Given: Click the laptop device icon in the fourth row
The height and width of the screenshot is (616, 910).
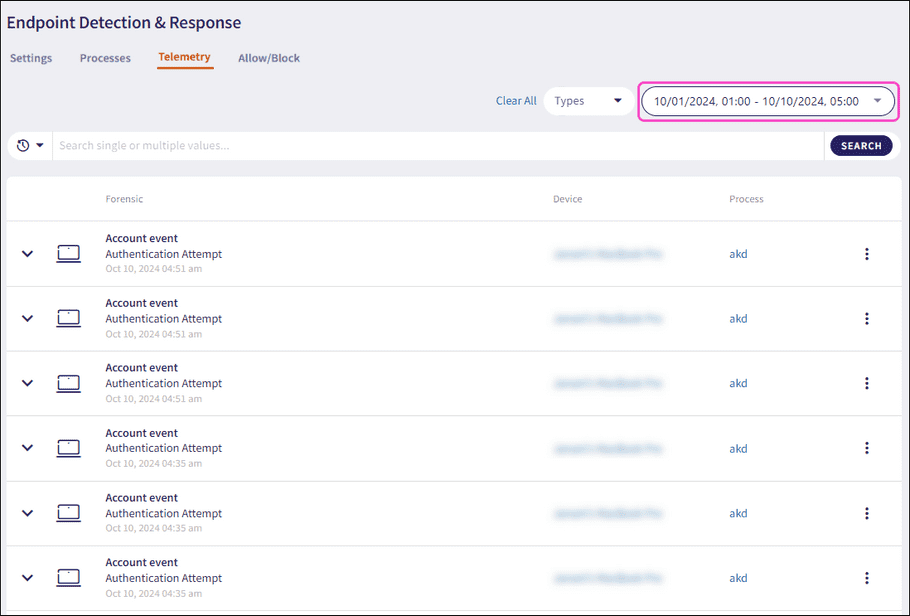Looking at the screenshot, I should (68, 448).
